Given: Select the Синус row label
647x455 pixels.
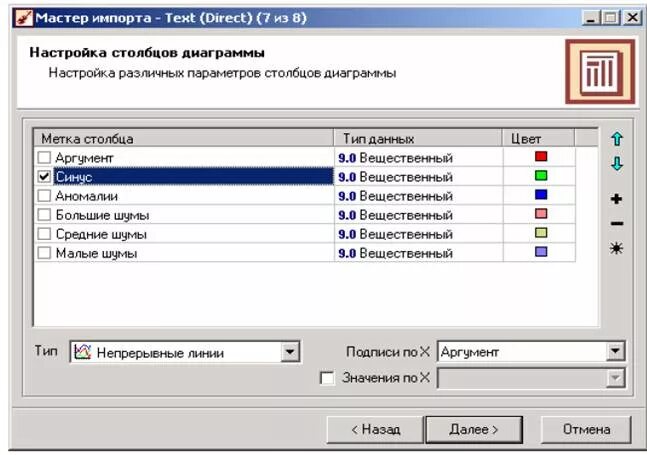Looking at the screenshot, I should click(74, 177).
